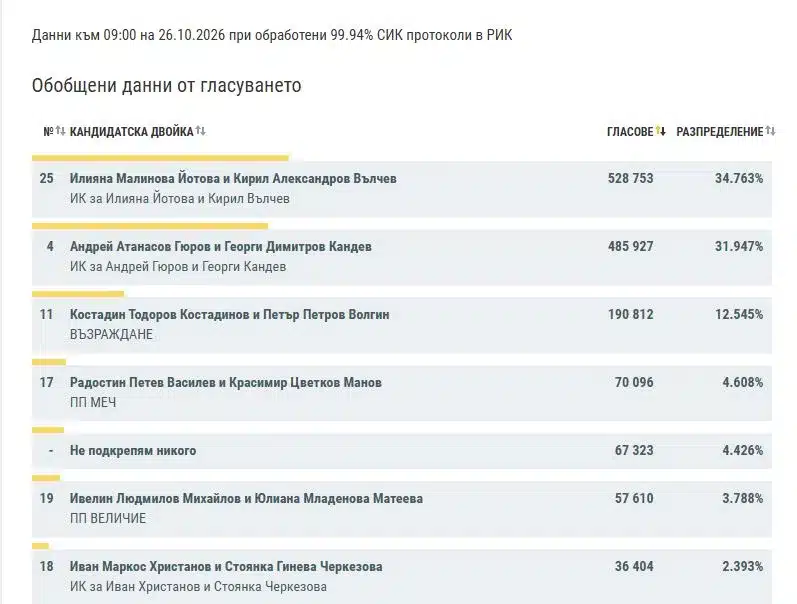Click candidate number 17

pos(46,382)
